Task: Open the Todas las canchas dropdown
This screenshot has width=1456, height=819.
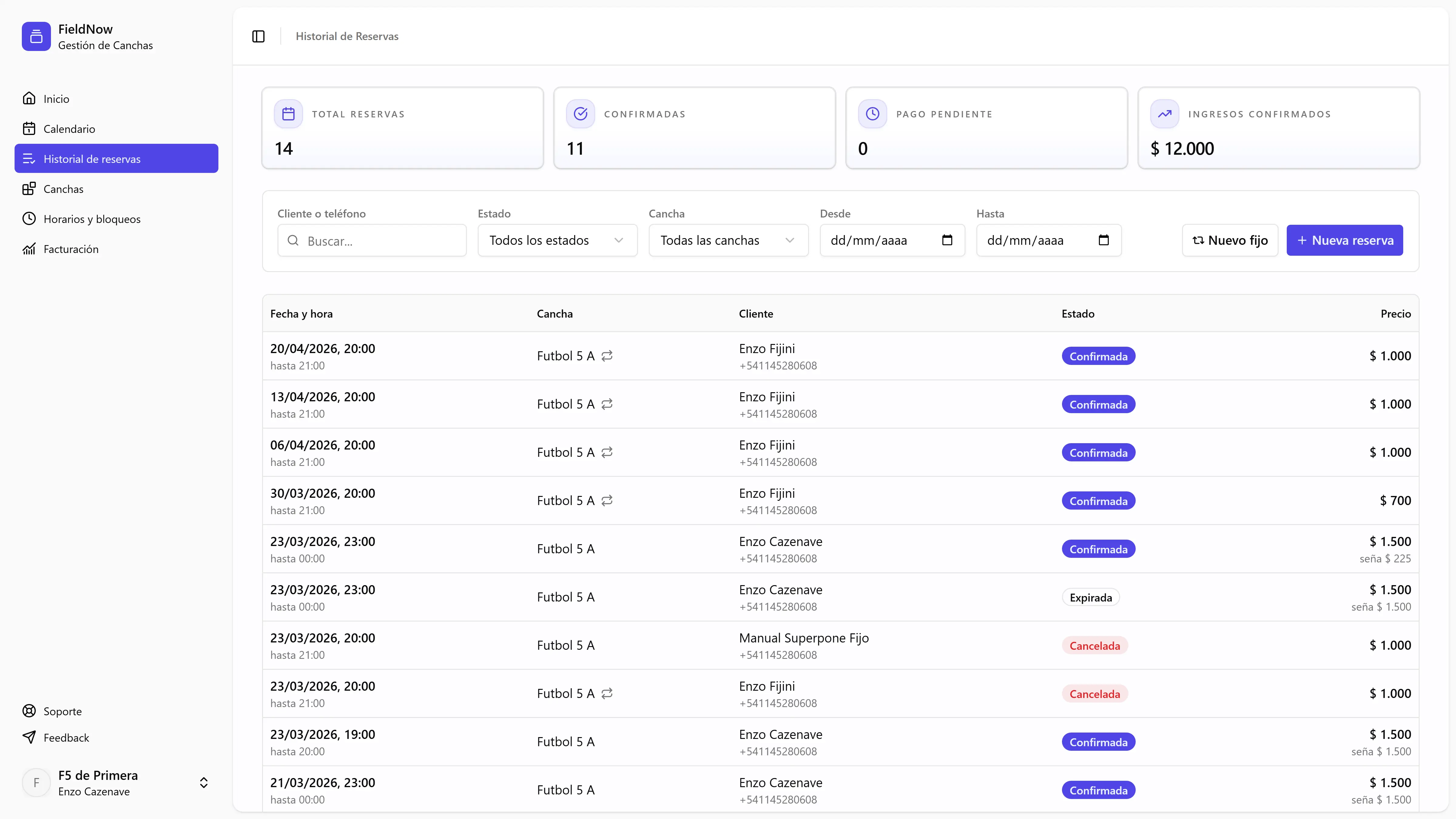Action: click(728, 240)
